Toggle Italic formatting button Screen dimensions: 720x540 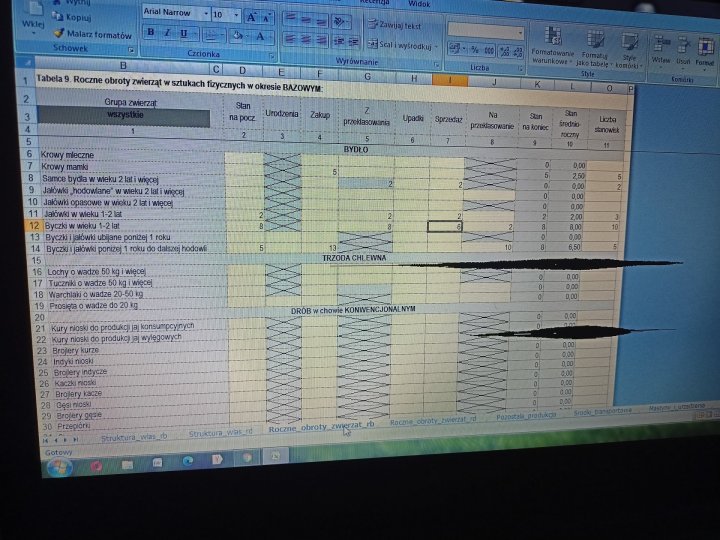[x=167, y=32]
